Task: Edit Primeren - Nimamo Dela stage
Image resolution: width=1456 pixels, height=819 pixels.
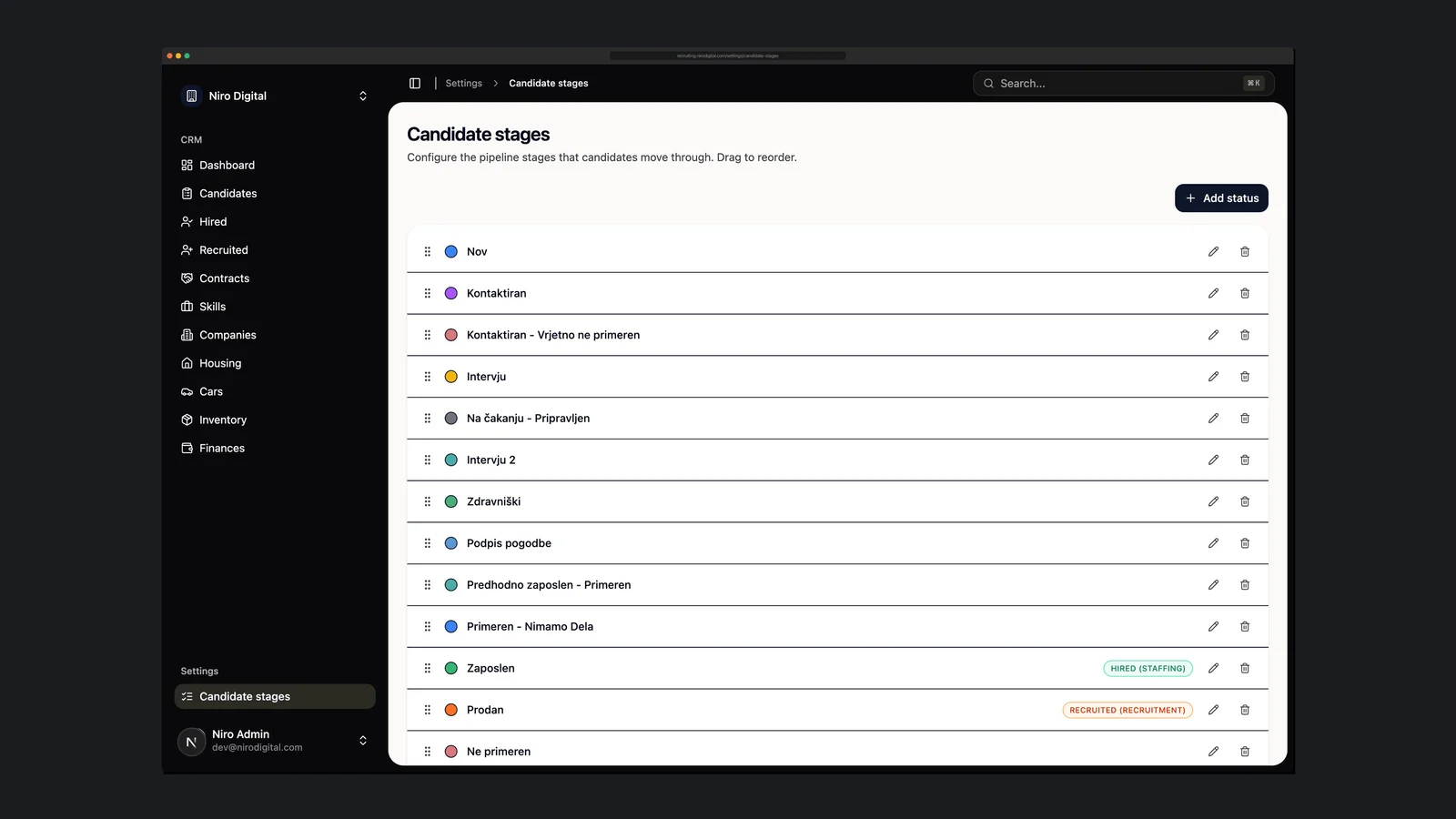Action: click(x=1213, y=626)
